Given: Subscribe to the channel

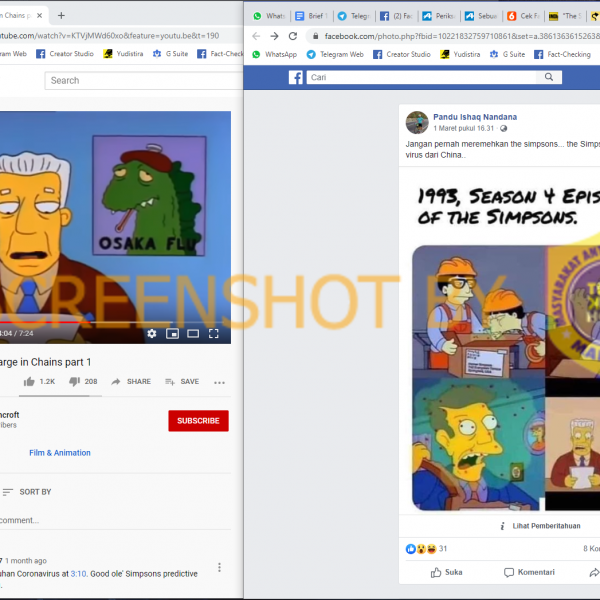Looking at the screenshot, I should [198, 421].
